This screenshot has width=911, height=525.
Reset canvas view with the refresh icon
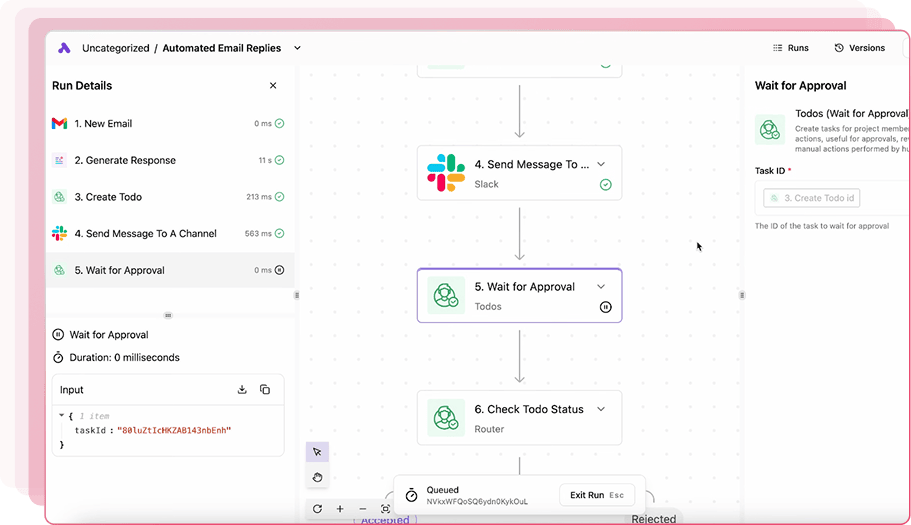(x=317, y=509)
